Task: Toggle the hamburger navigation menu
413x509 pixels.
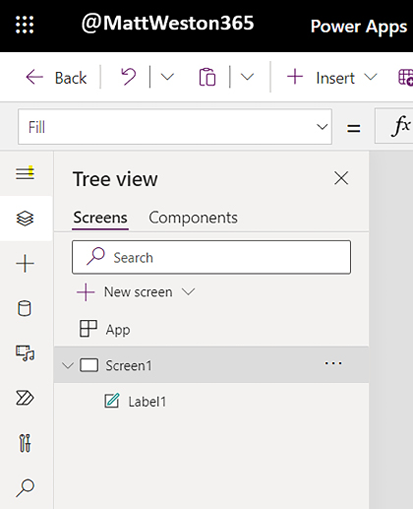Action: click(25, 173)
